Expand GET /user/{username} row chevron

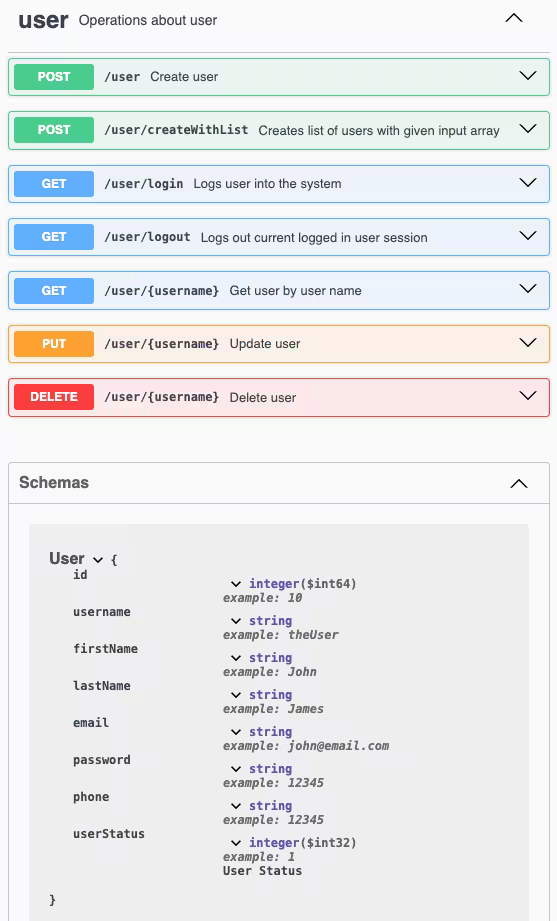tap(528, 289)
